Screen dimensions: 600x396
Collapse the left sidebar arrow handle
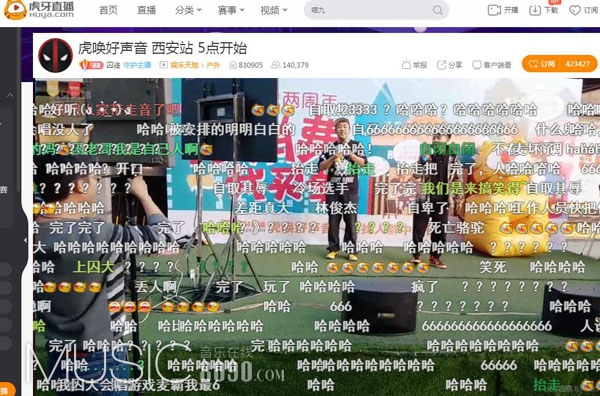[25, 240]
